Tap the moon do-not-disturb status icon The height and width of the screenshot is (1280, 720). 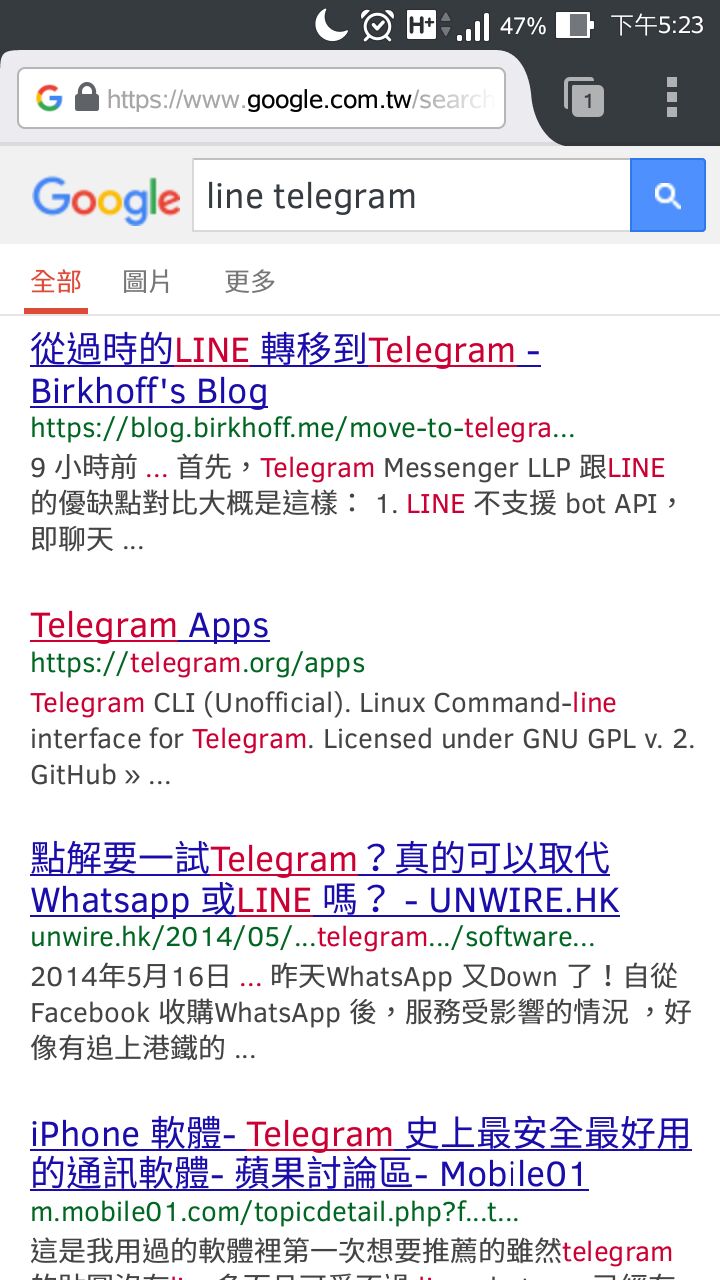click(x=331, y=23)
